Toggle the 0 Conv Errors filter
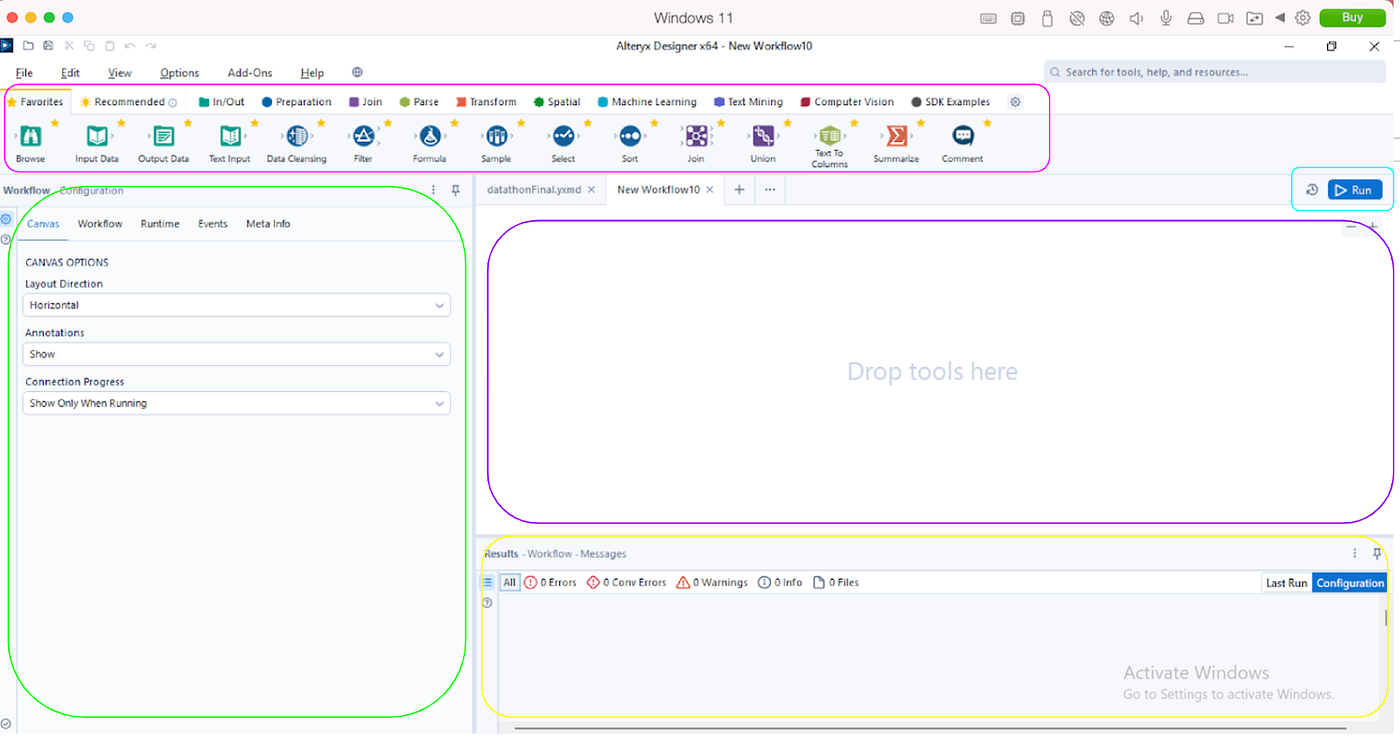 627,582
